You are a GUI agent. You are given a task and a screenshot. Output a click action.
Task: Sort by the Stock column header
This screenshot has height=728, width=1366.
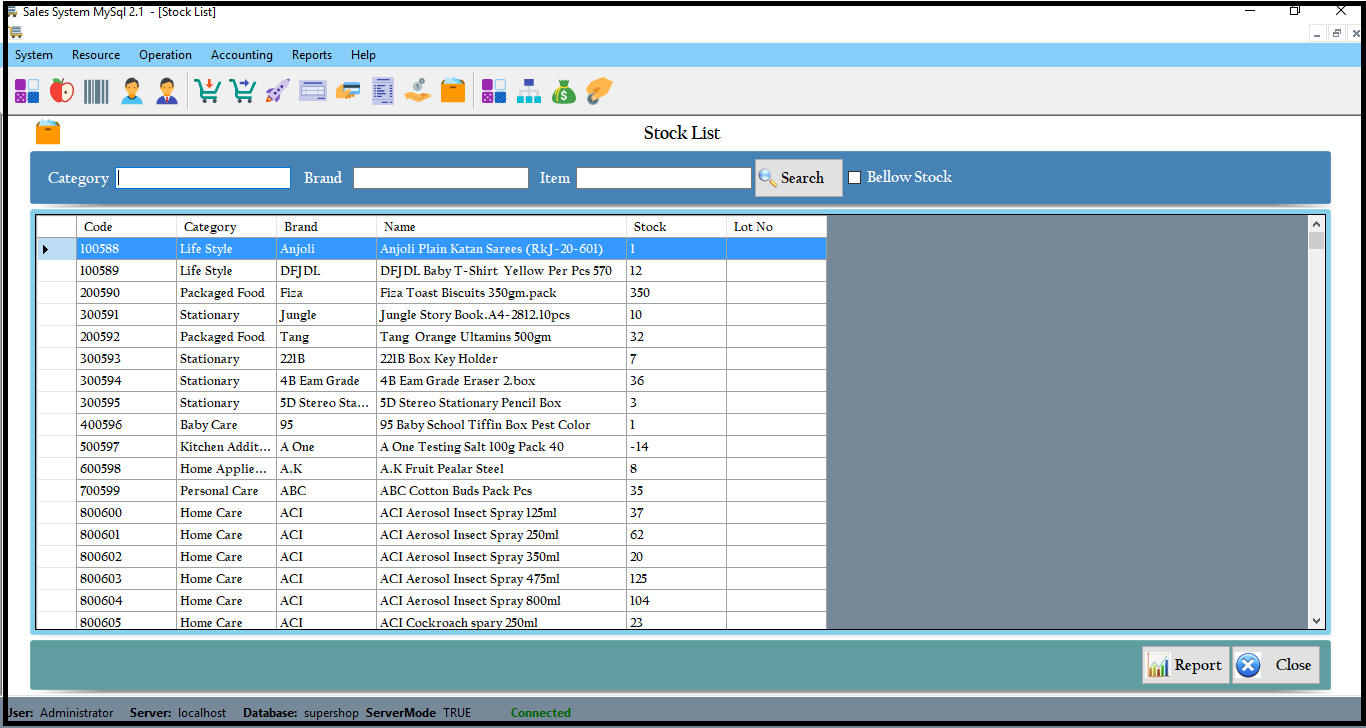pyautogui.click(x=676, y=227)
